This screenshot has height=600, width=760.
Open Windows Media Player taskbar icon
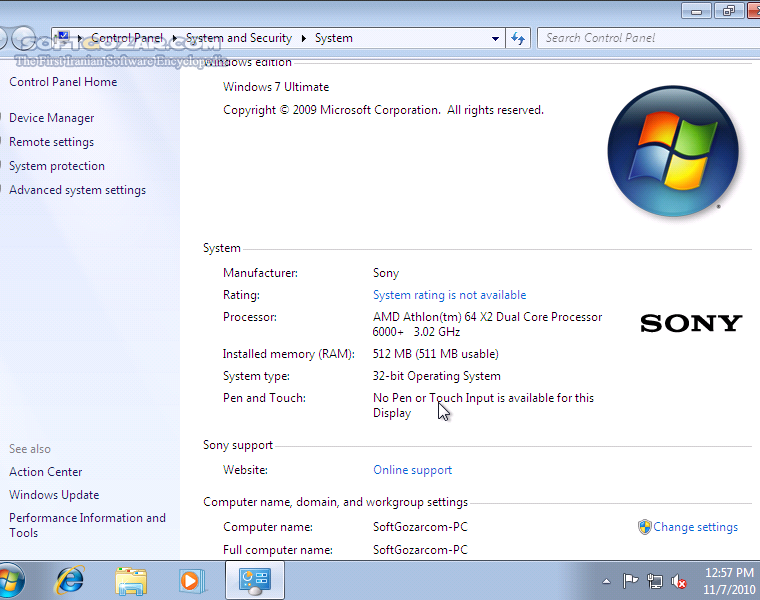(x=191, y=581)
